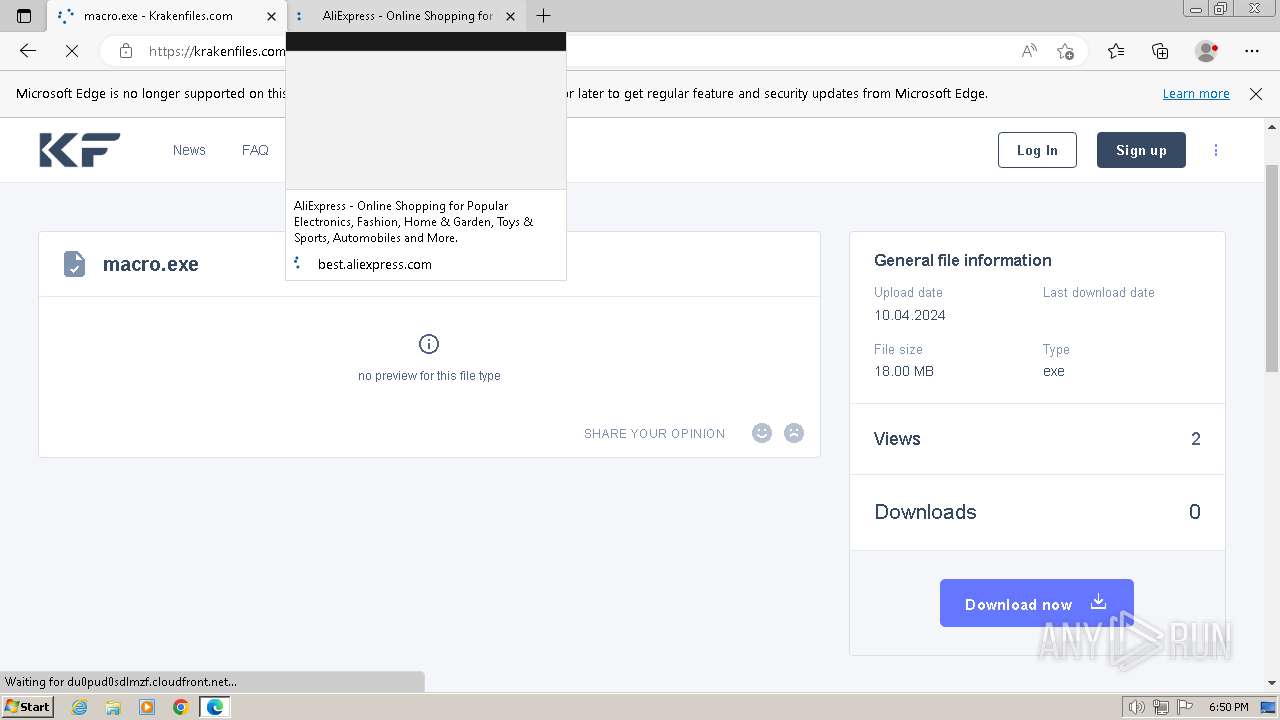Launch Internet Explorer from taskbar

coord(80,707)
